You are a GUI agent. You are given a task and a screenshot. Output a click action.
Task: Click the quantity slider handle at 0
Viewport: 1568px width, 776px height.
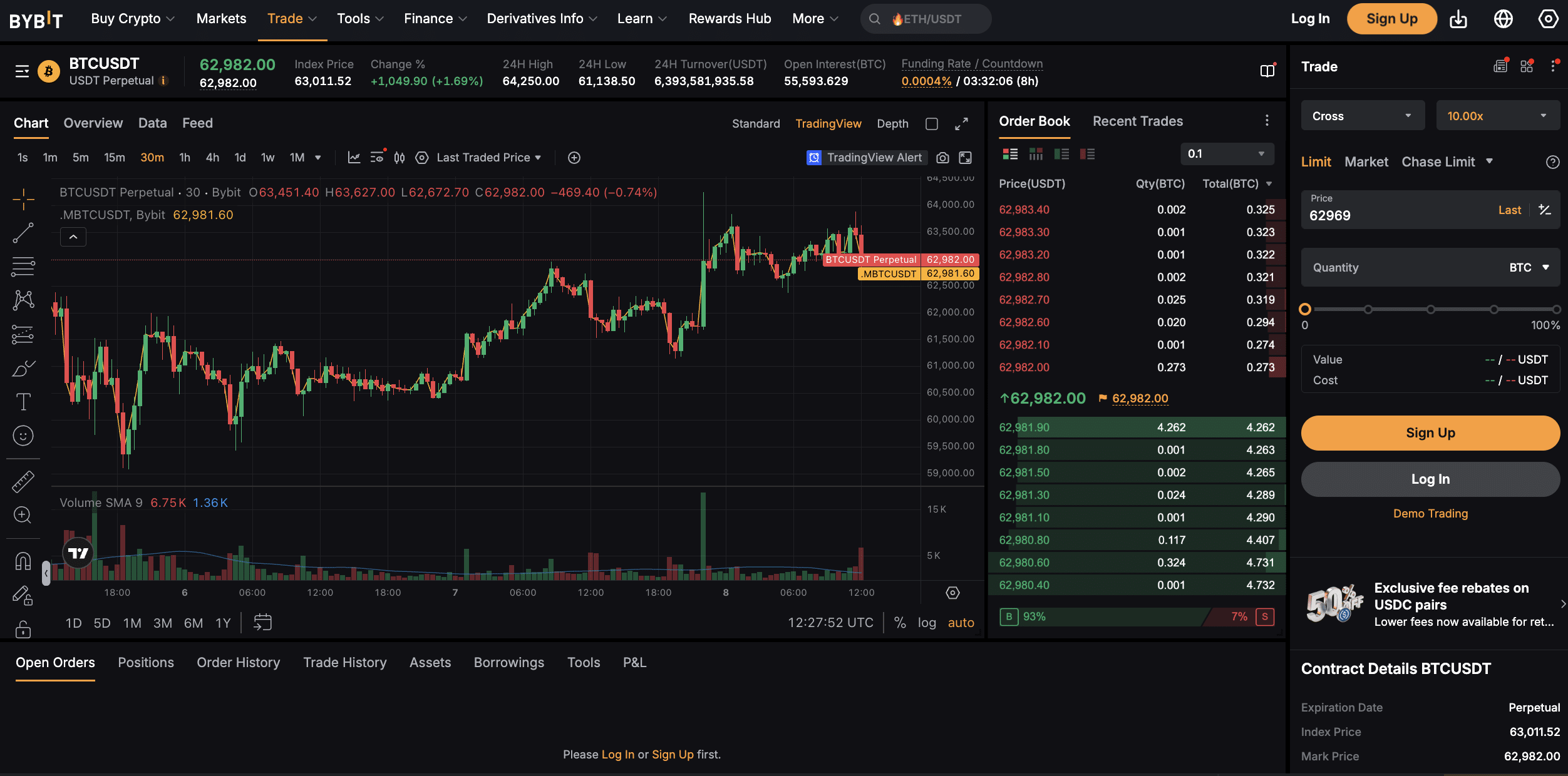point(1305,309)
